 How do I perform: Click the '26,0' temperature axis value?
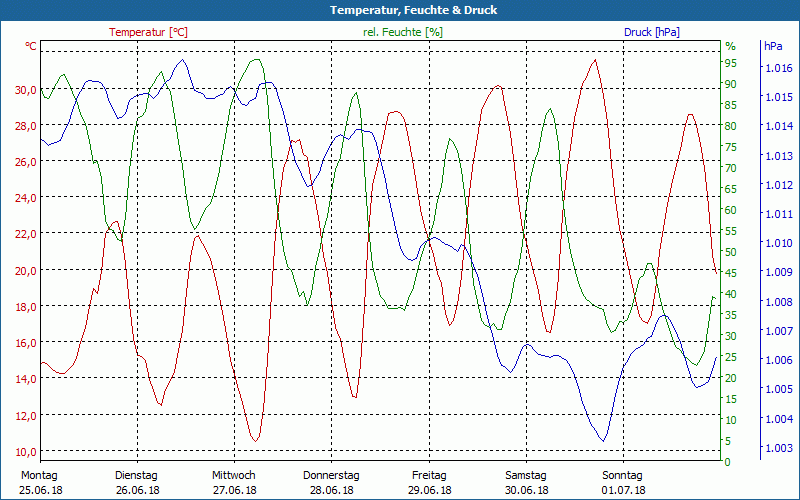point(26,162)
